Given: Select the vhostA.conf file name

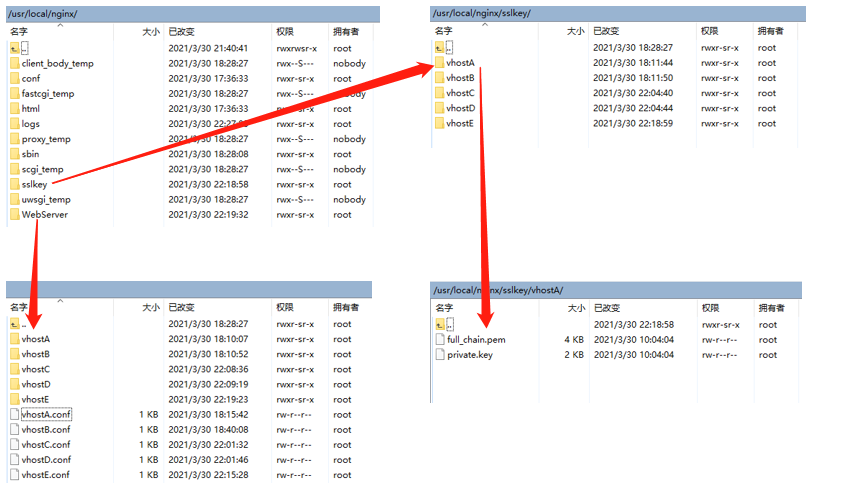Looking at the screenshot, I should (46, 415).
